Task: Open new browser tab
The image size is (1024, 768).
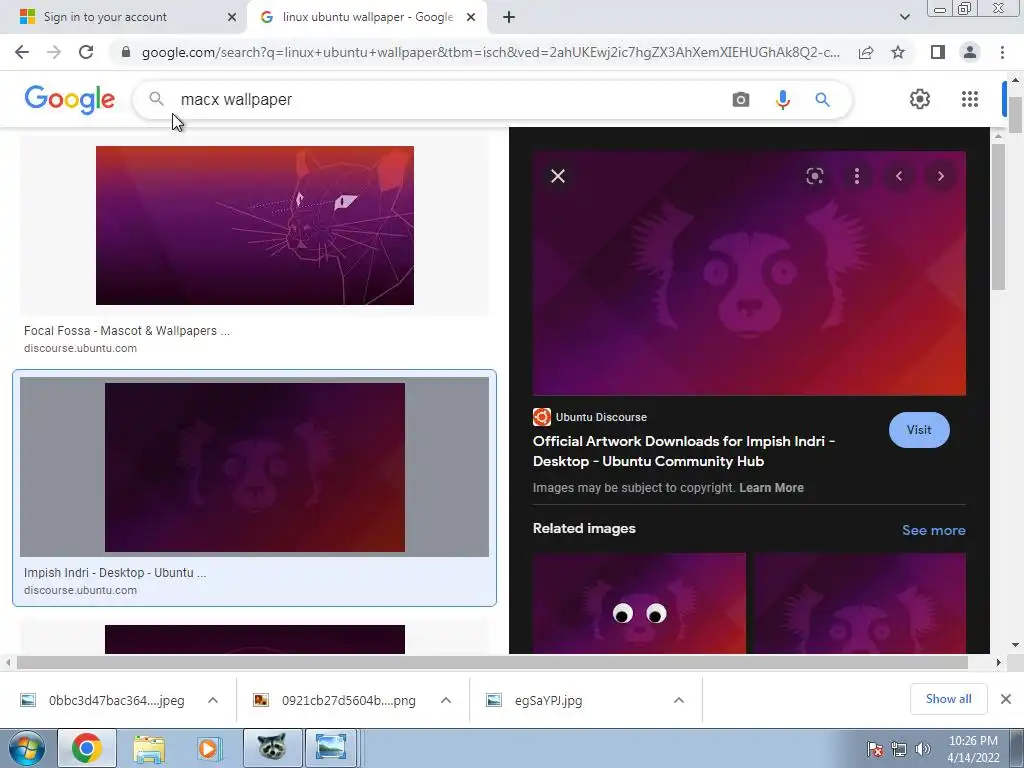Action: tap(509, 17)
